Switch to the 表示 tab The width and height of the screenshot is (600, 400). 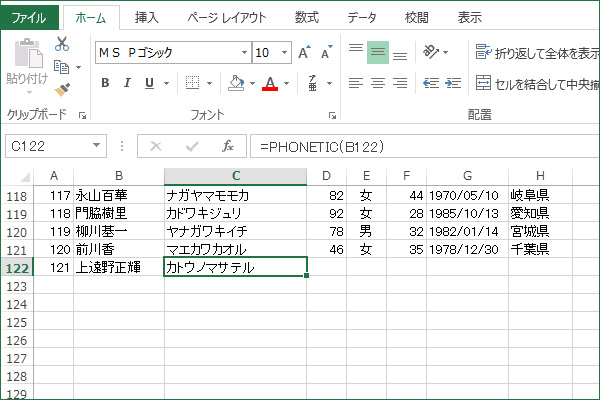click(470, 17)
